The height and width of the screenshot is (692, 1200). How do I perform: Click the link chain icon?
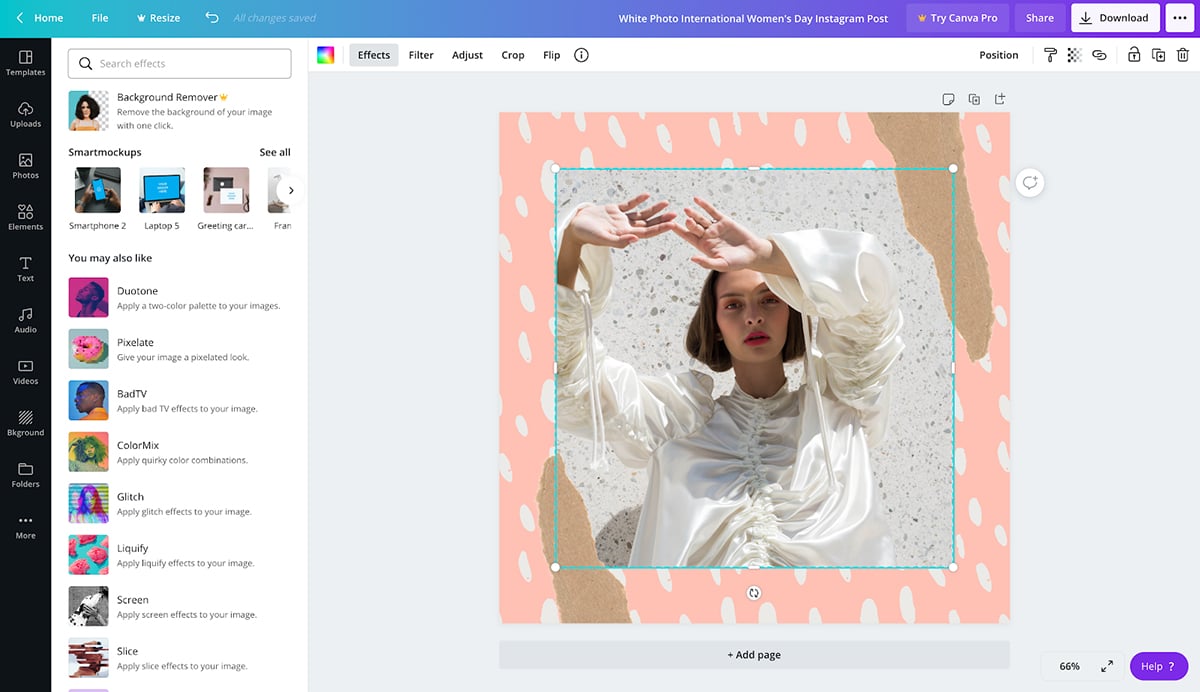(x=1099, y=55)
